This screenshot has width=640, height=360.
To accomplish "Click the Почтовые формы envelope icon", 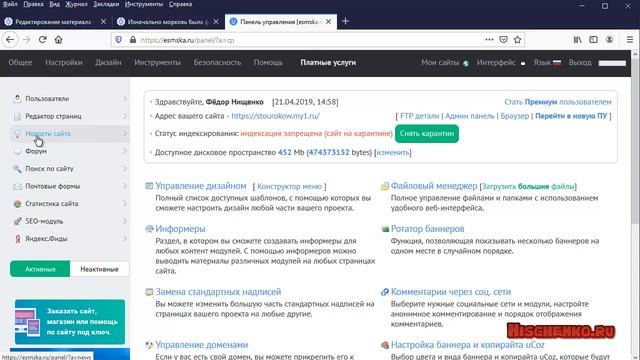I will click(x=17, y=186).
